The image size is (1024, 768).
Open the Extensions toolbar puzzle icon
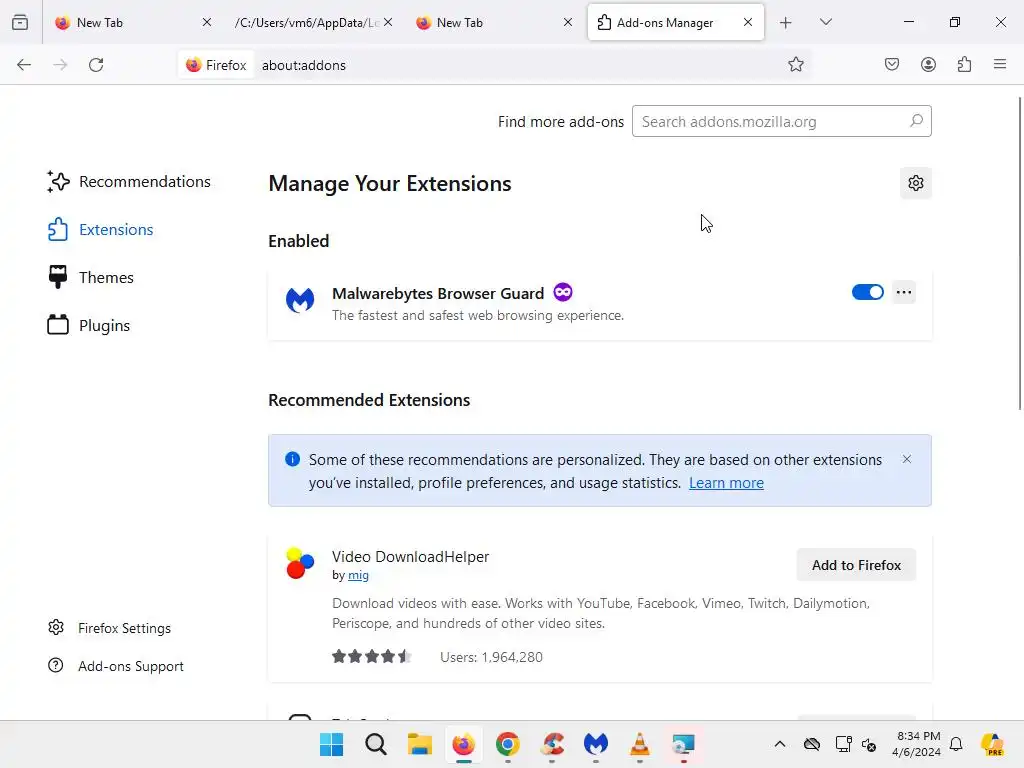click(x=964, y=64)
